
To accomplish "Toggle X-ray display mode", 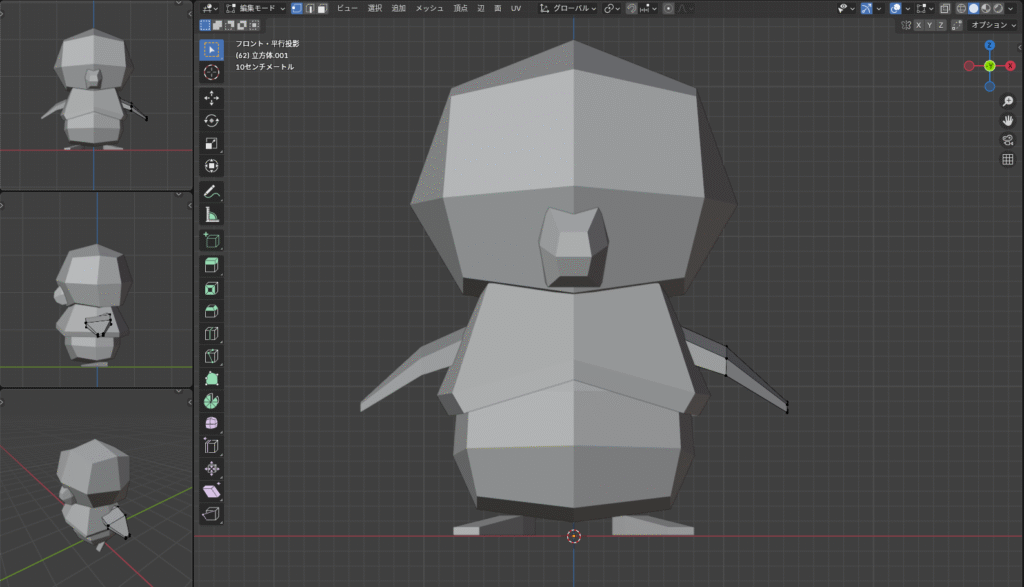I will click(x=944, y=8).
